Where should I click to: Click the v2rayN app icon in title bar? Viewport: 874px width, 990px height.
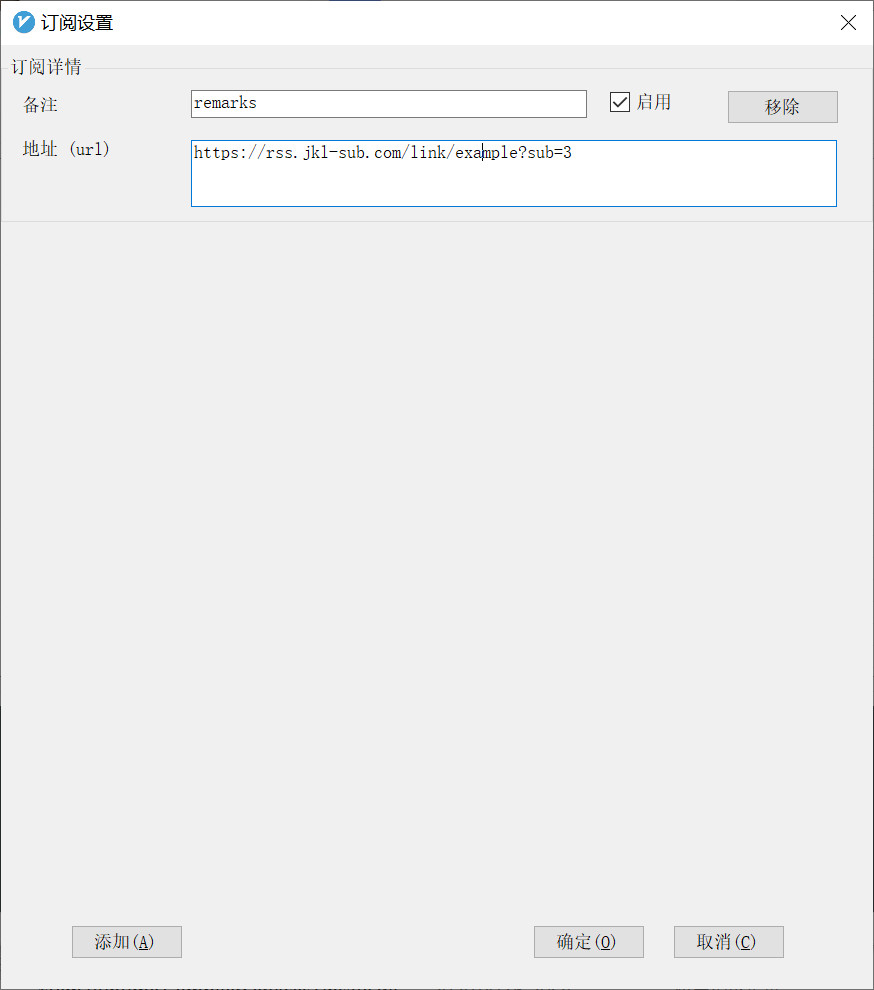pyautogui.click(x=23, y=23)
